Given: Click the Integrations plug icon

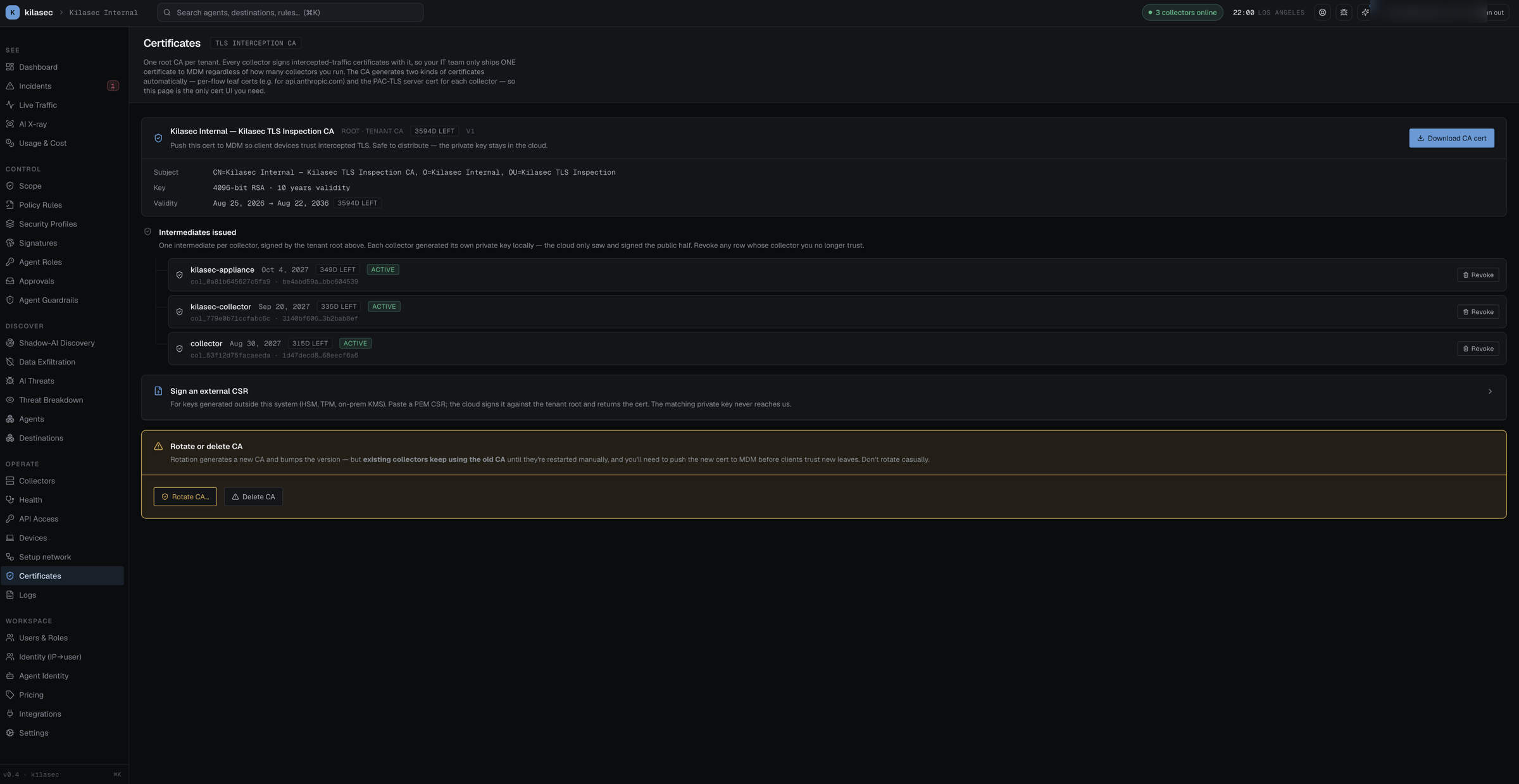Looking at the screenshot, I should (10, 714).
